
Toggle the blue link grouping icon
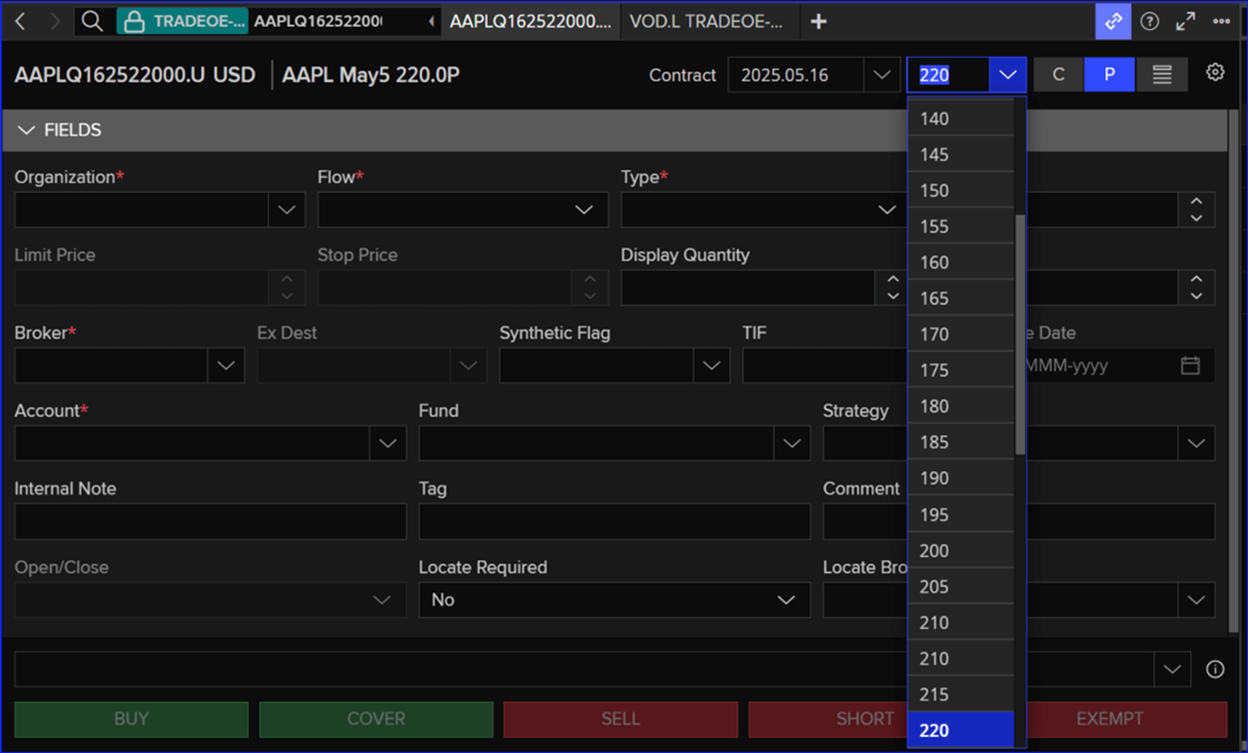click(1113, 20)
